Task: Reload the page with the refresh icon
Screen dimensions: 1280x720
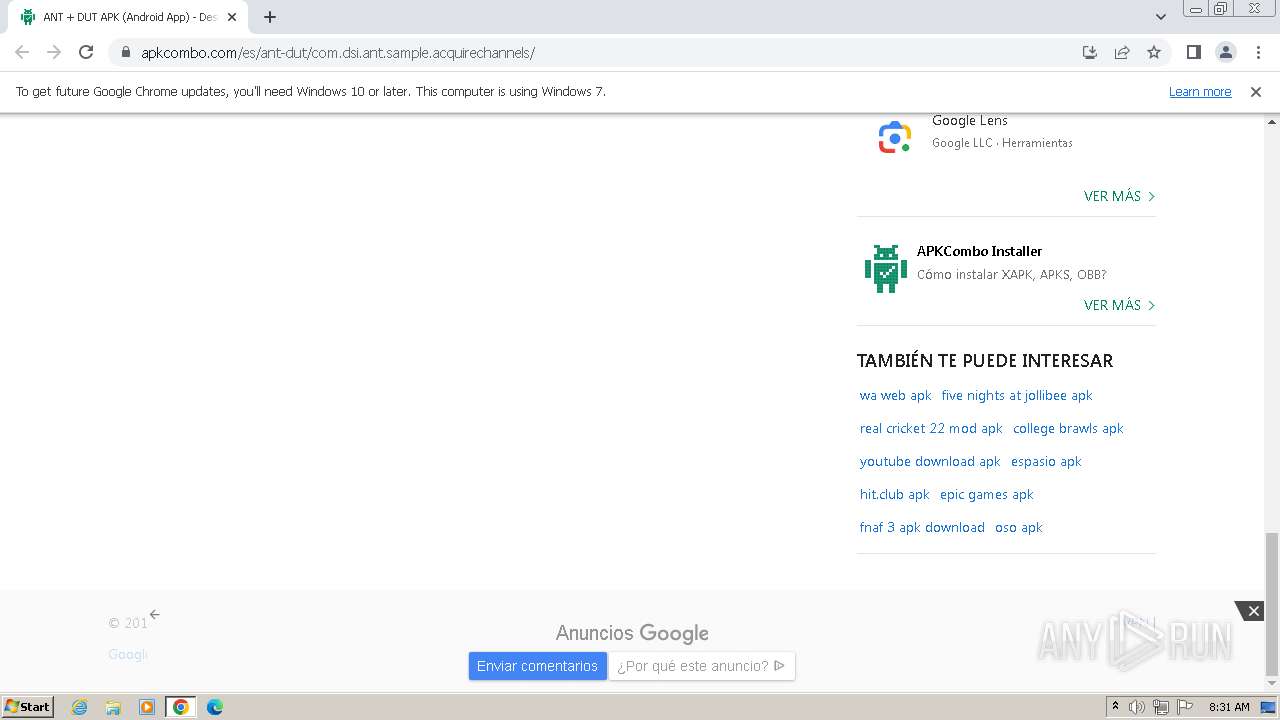Action: click(86, 52)
